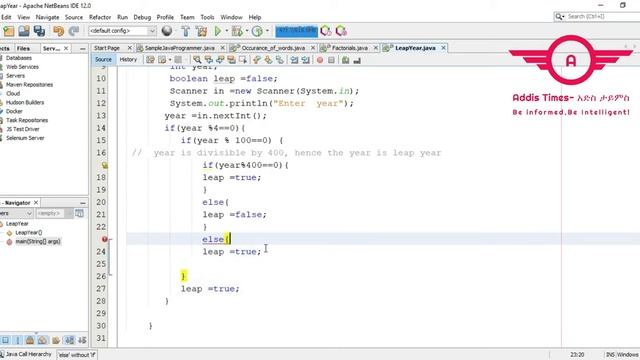Image resolution: width=640 pixels, height=360 pixels.
Task: Click the Find Previous Occurrence icon
Action: pyautogui.click(x=209, y=60)
